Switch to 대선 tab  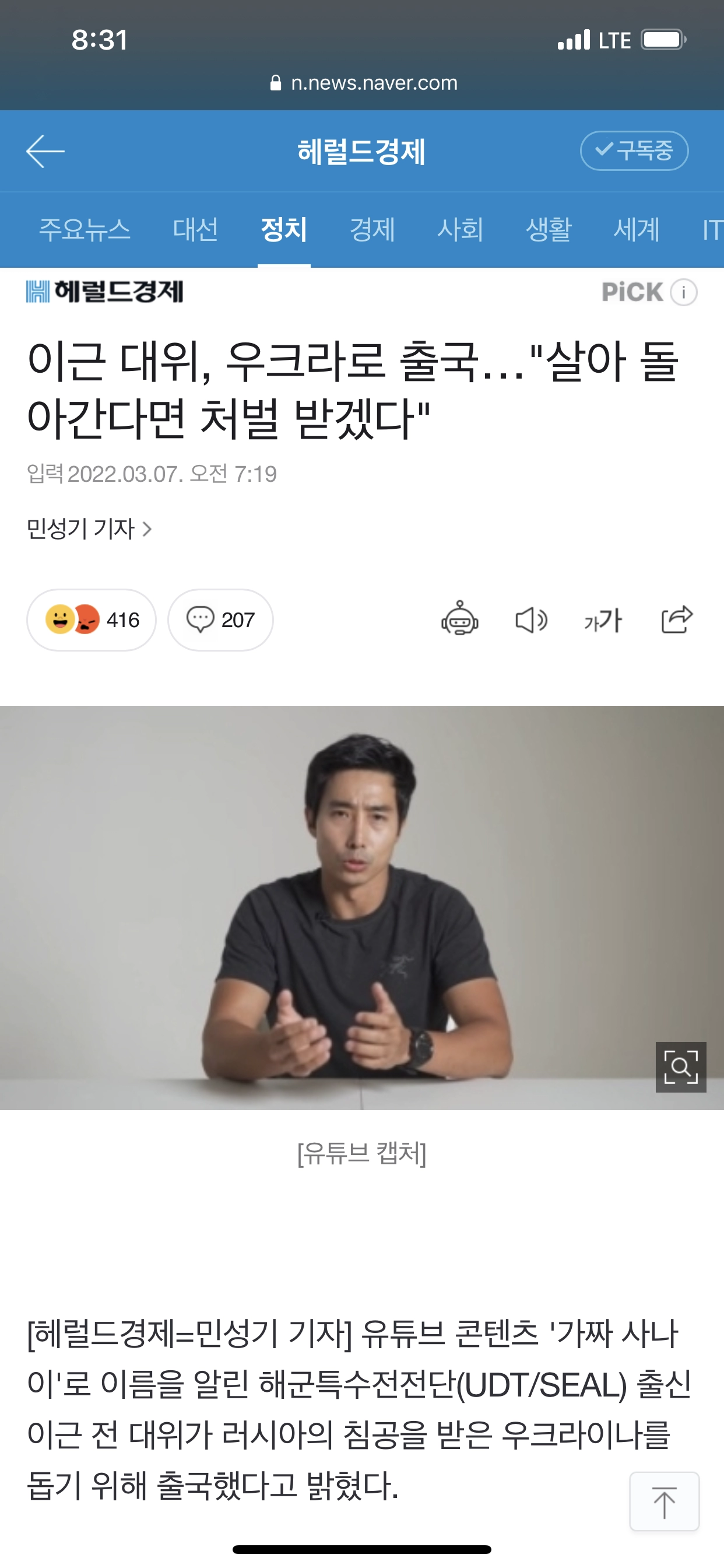point(195,229)
